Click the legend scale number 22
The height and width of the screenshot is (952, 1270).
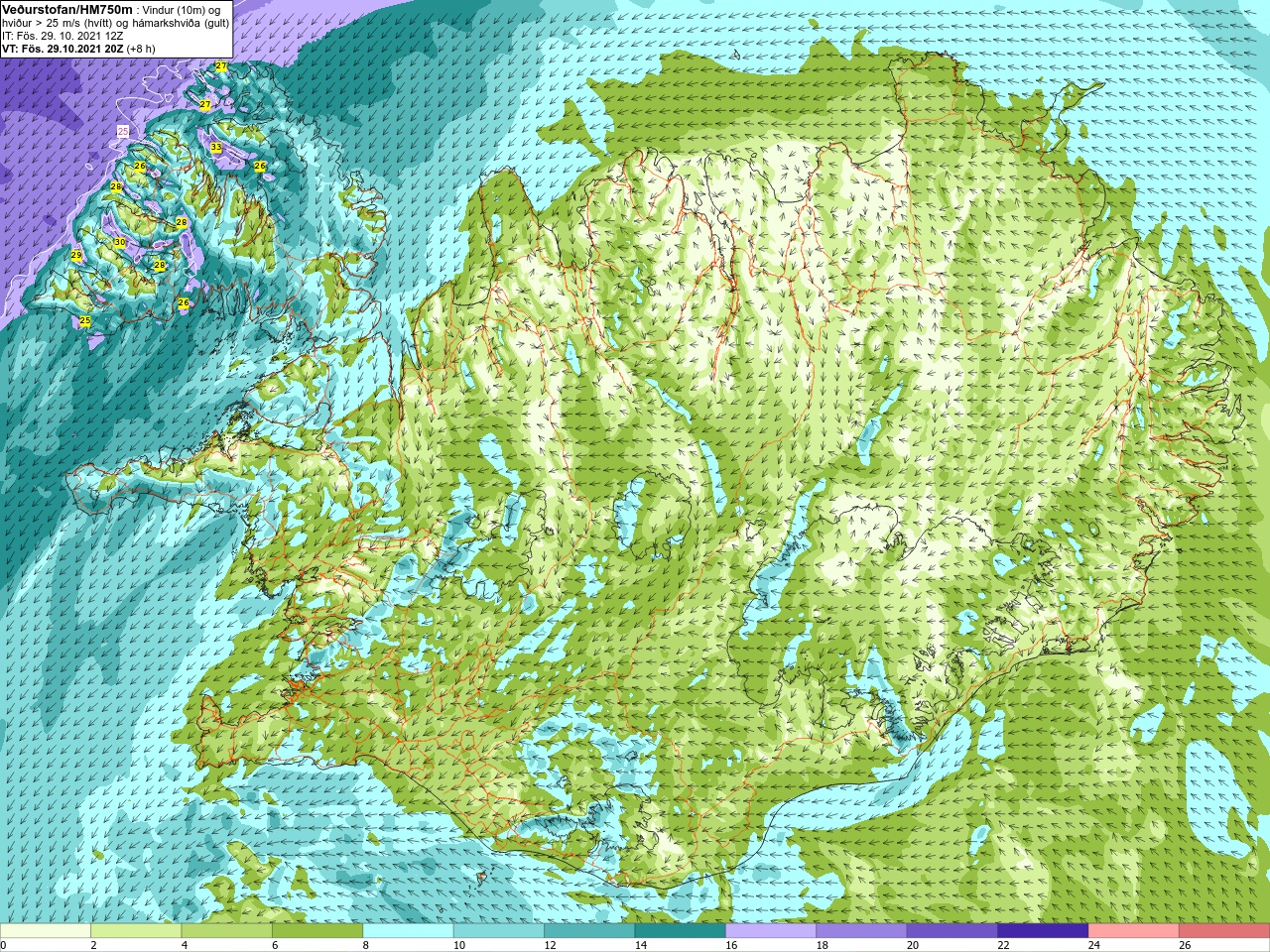[1003, 945]
